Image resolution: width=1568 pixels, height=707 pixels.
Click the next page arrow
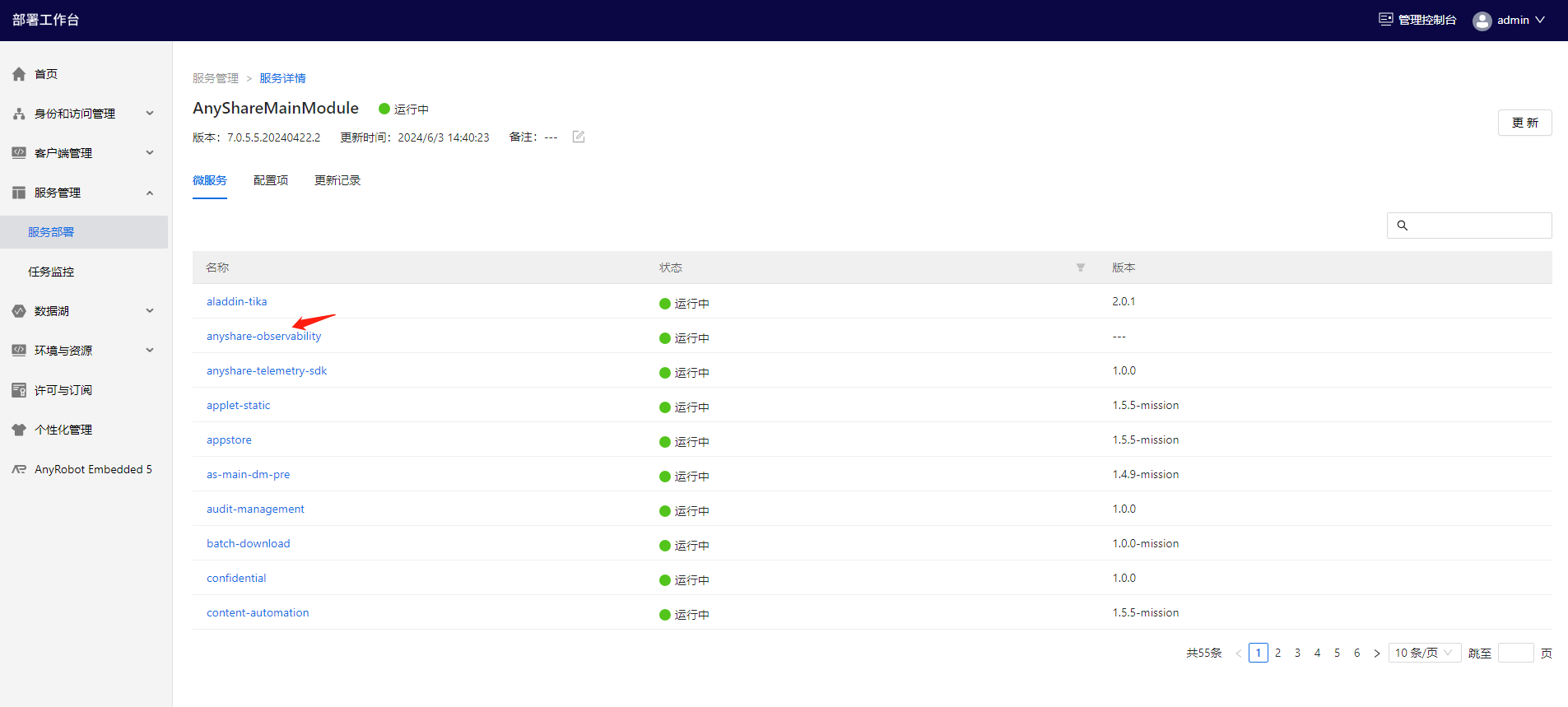1377,654
